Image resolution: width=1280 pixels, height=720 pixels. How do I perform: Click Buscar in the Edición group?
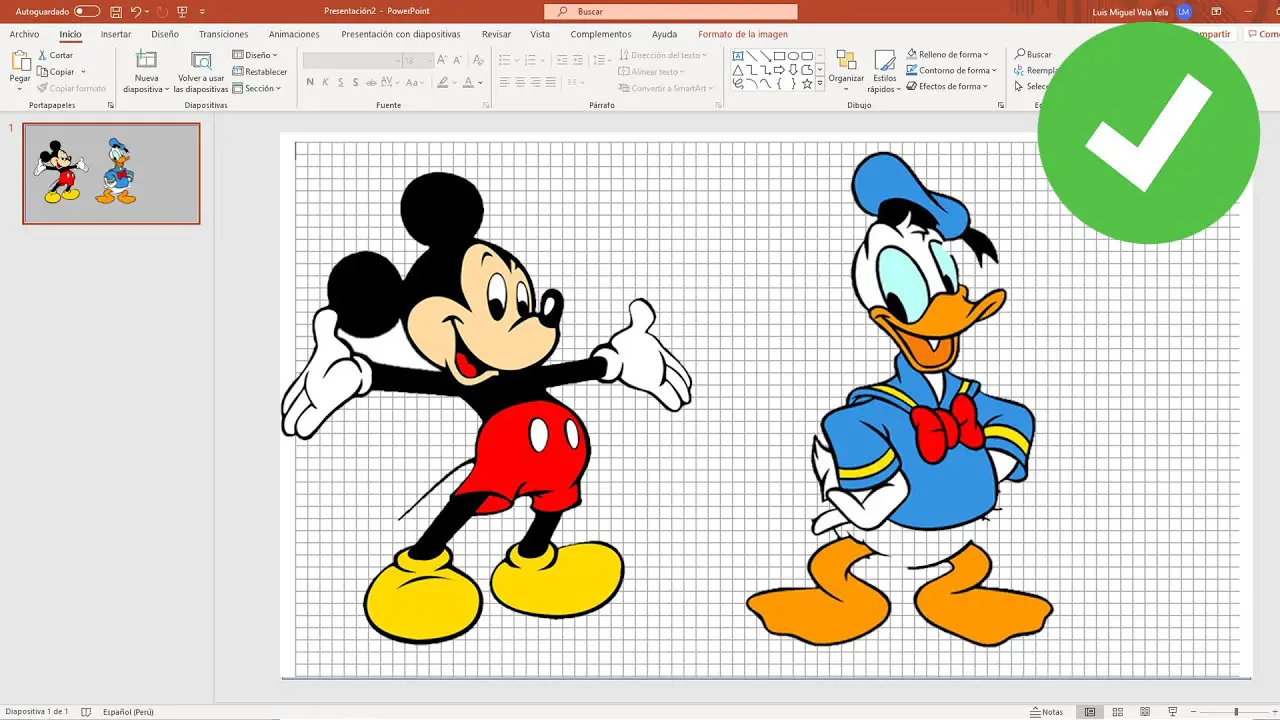1033,54
